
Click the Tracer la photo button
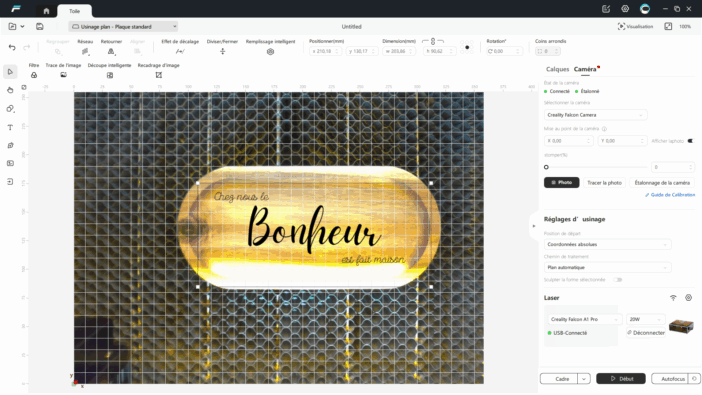click(x=604, y=183)
